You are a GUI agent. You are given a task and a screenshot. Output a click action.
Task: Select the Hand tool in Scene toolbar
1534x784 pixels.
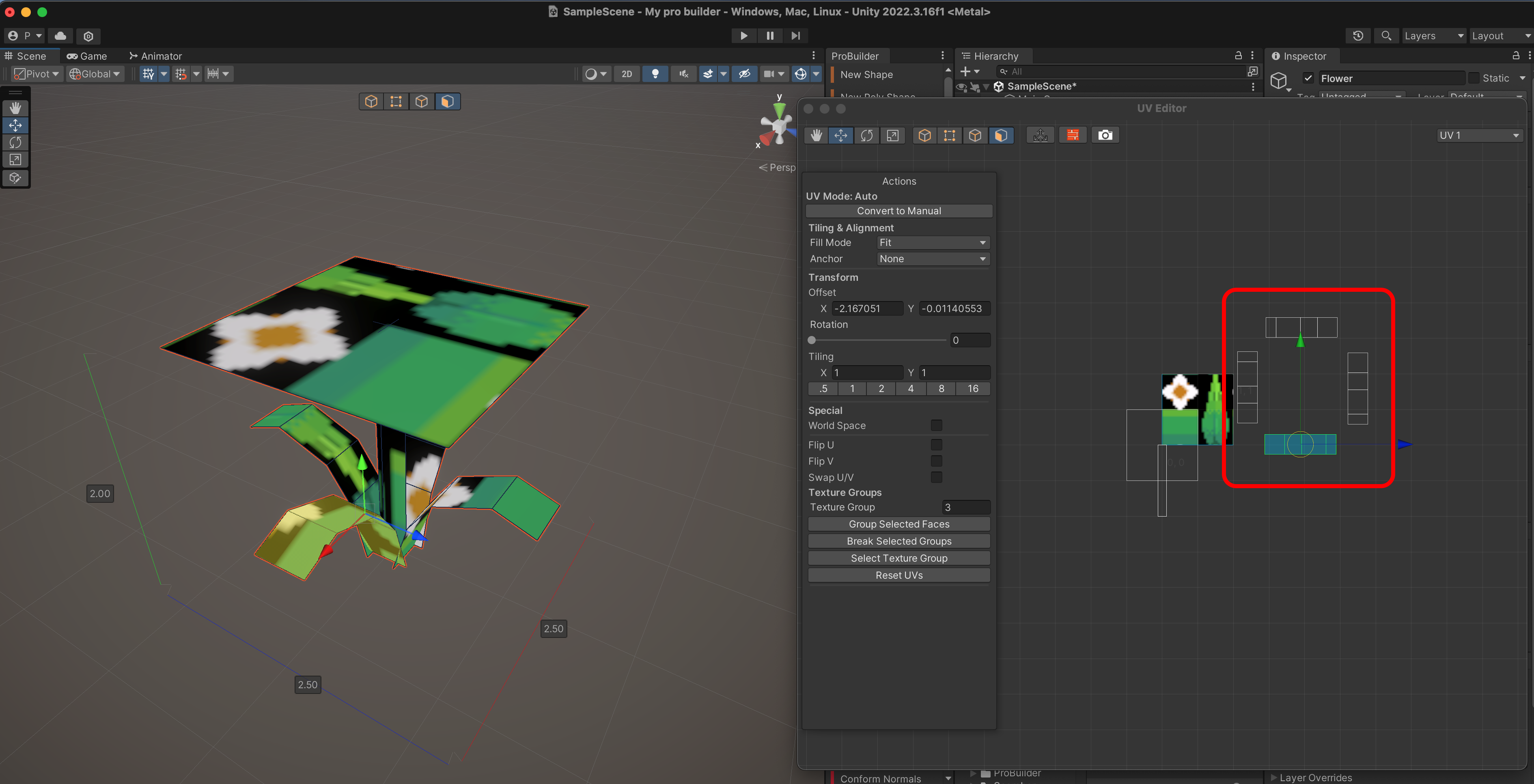15,108
